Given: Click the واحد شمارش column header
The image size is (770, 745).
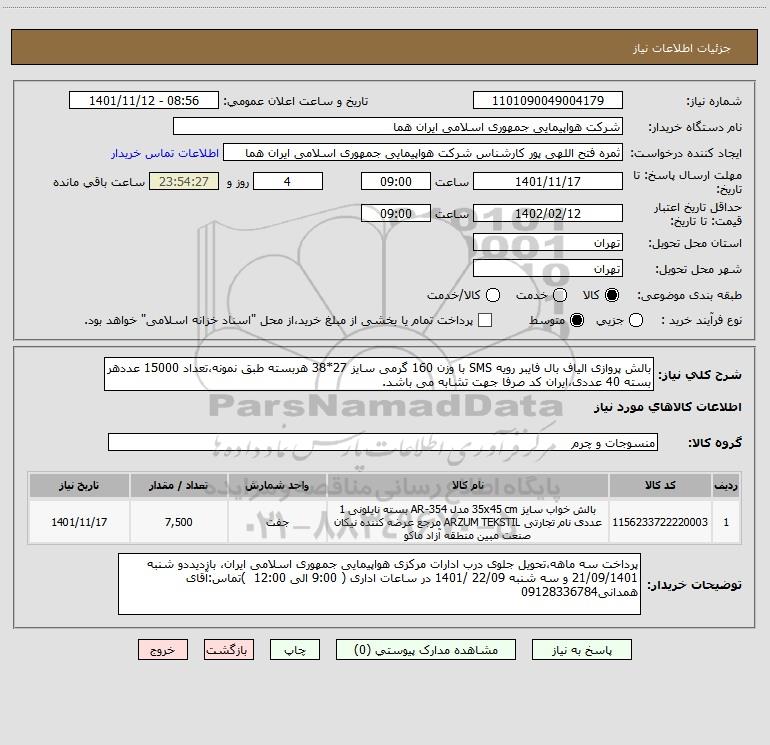Looking at the screenshot, I should point(277,485).
